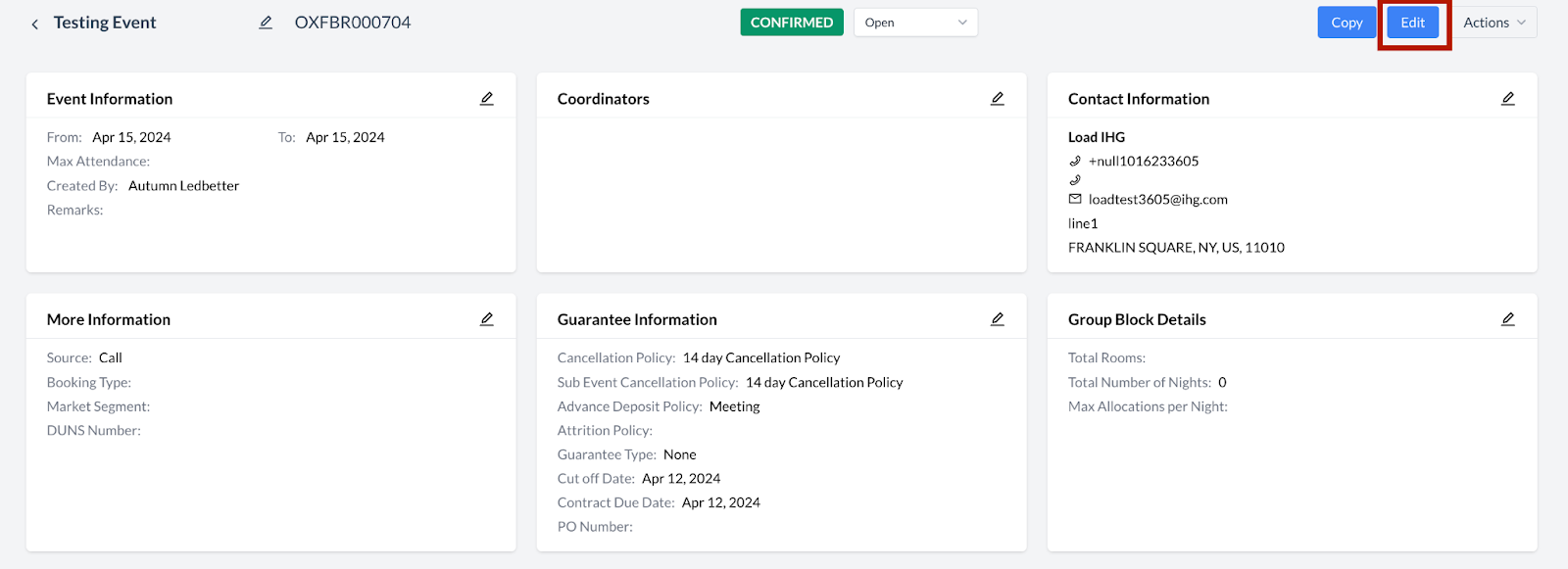Click the event code OXFBR000704
The height and width of the screenshot is (569, 1568).
(x=353, y=23)
